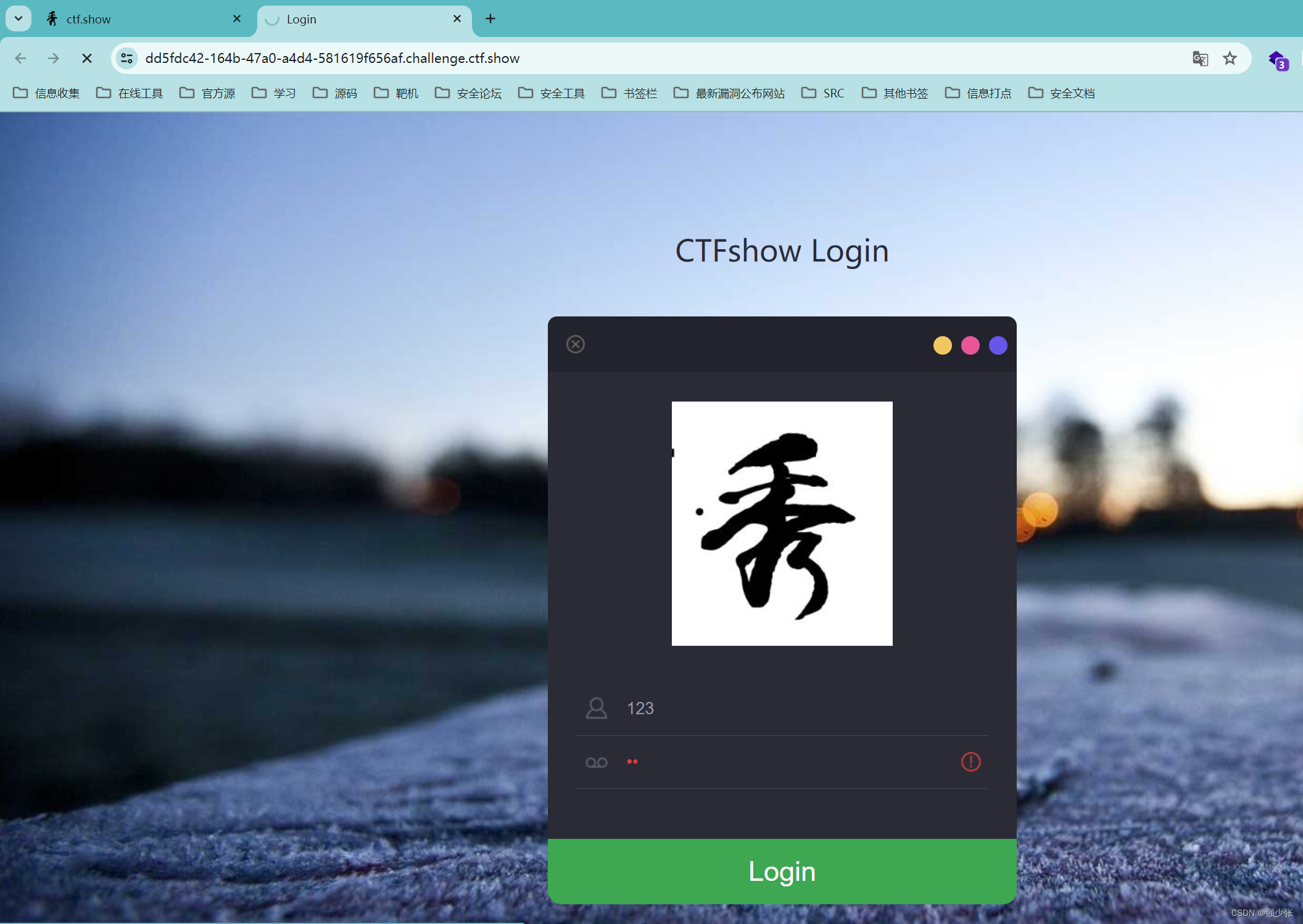Open the SRC bookmark folder
This screenshot has height=924, width=1303.
click(x=823, y=93)
